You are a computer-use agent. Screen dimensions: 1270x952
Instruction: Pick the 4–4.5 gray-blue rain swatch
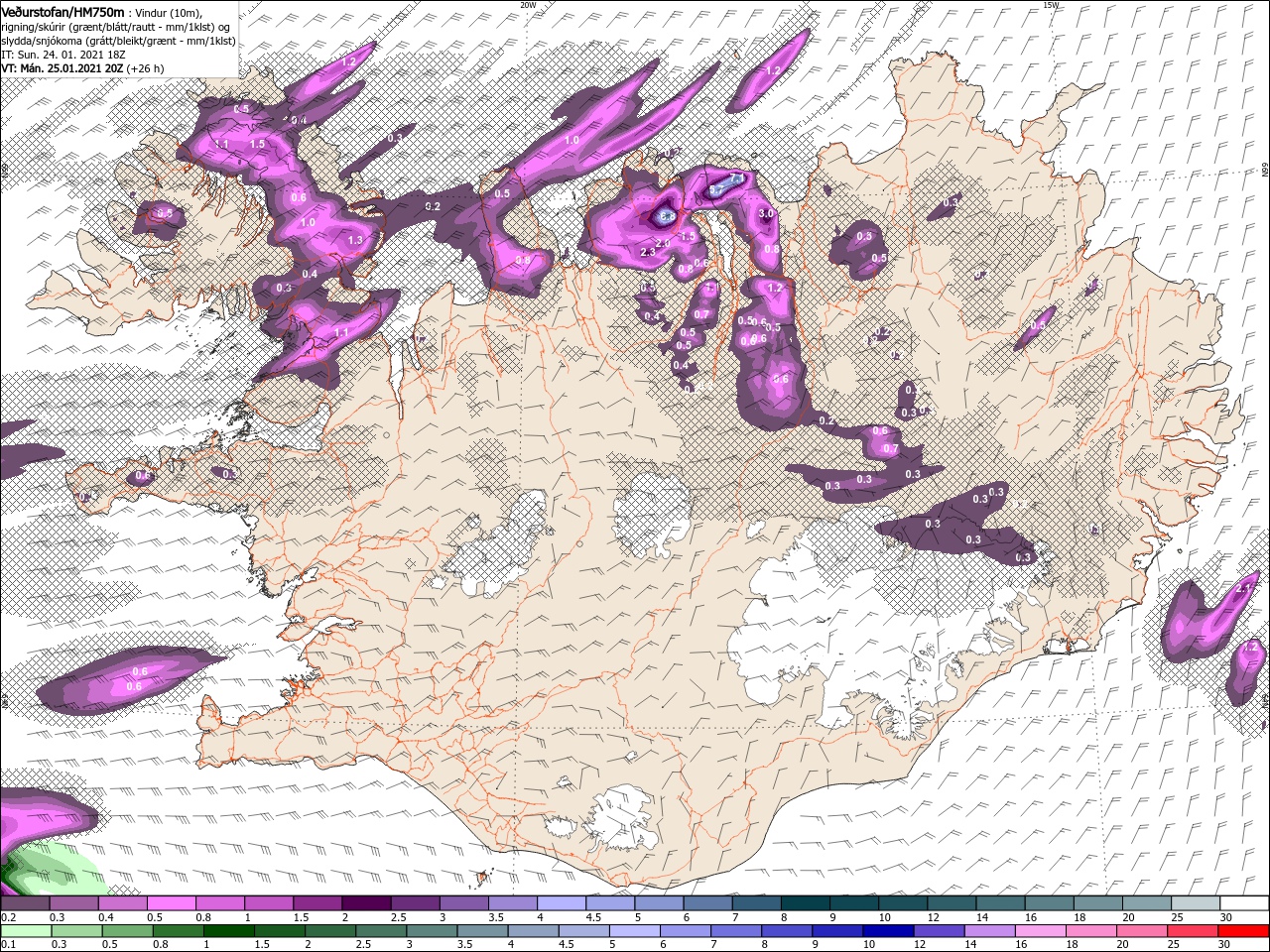[533, 930]
